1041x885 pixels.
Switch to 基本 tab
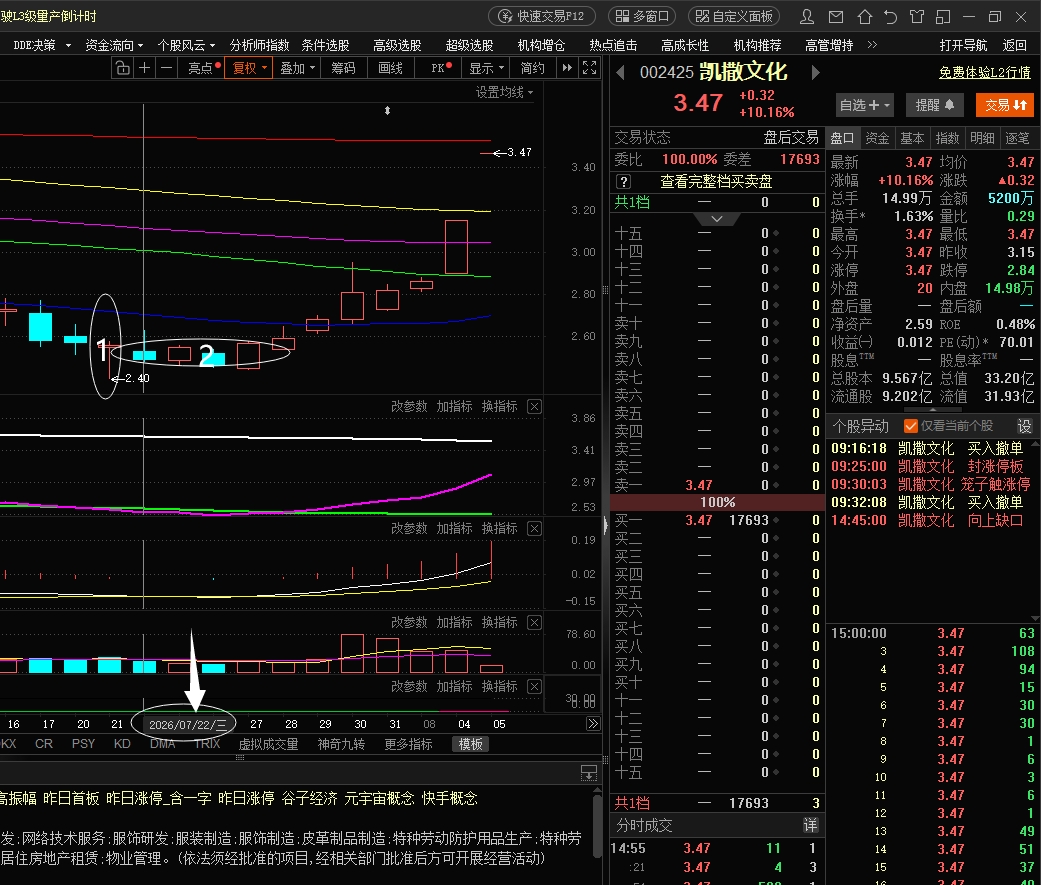(912, 138)
